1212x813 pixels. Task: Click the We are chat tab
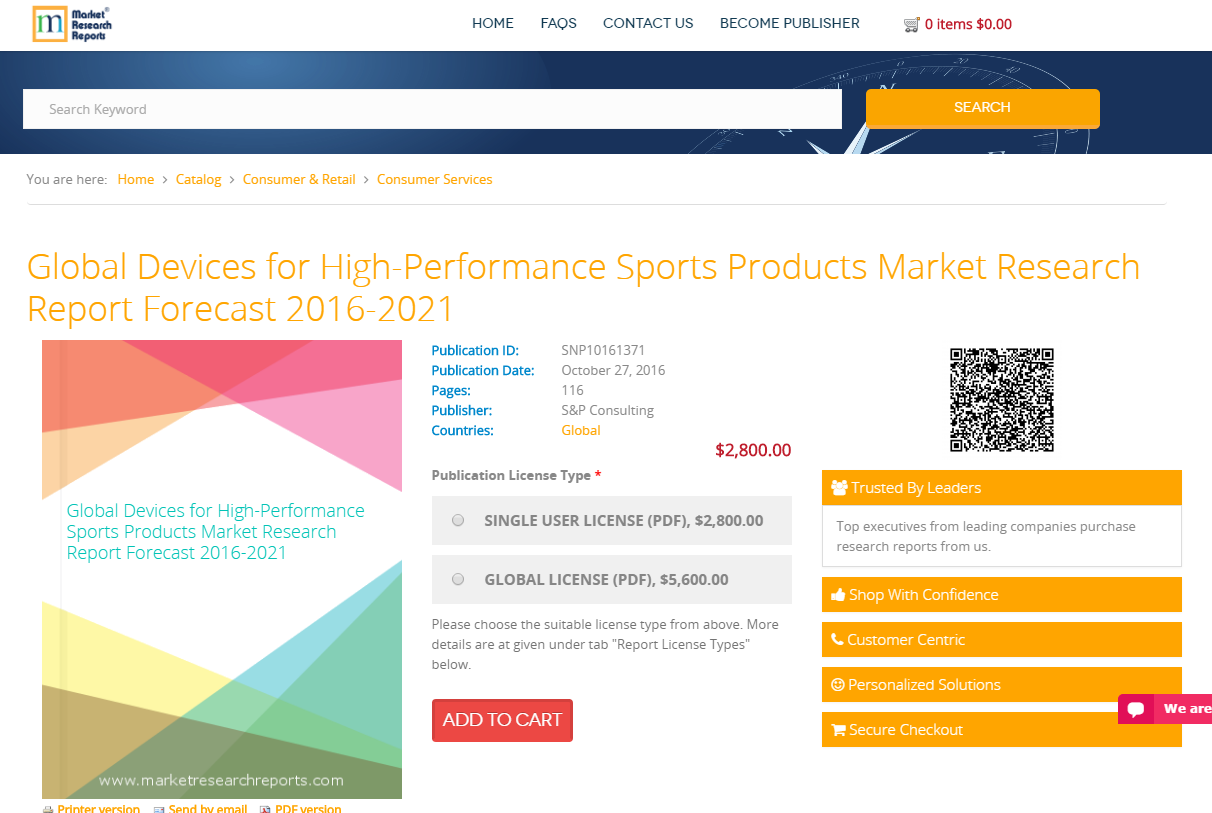[x=1165, y=709]
